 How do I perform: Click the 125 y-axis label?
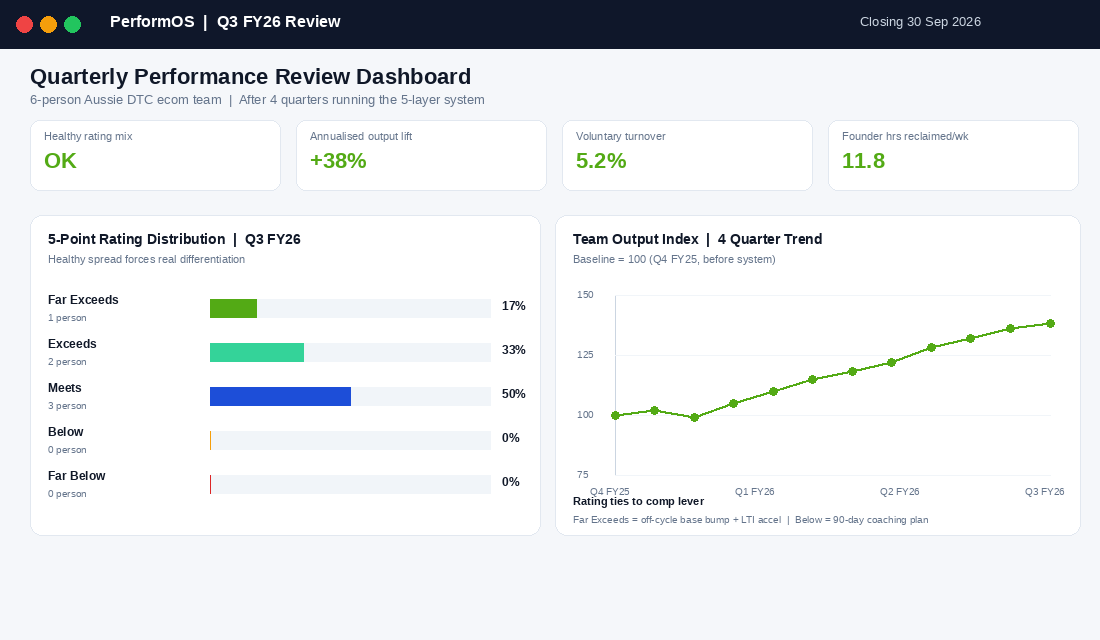(585, 354)
